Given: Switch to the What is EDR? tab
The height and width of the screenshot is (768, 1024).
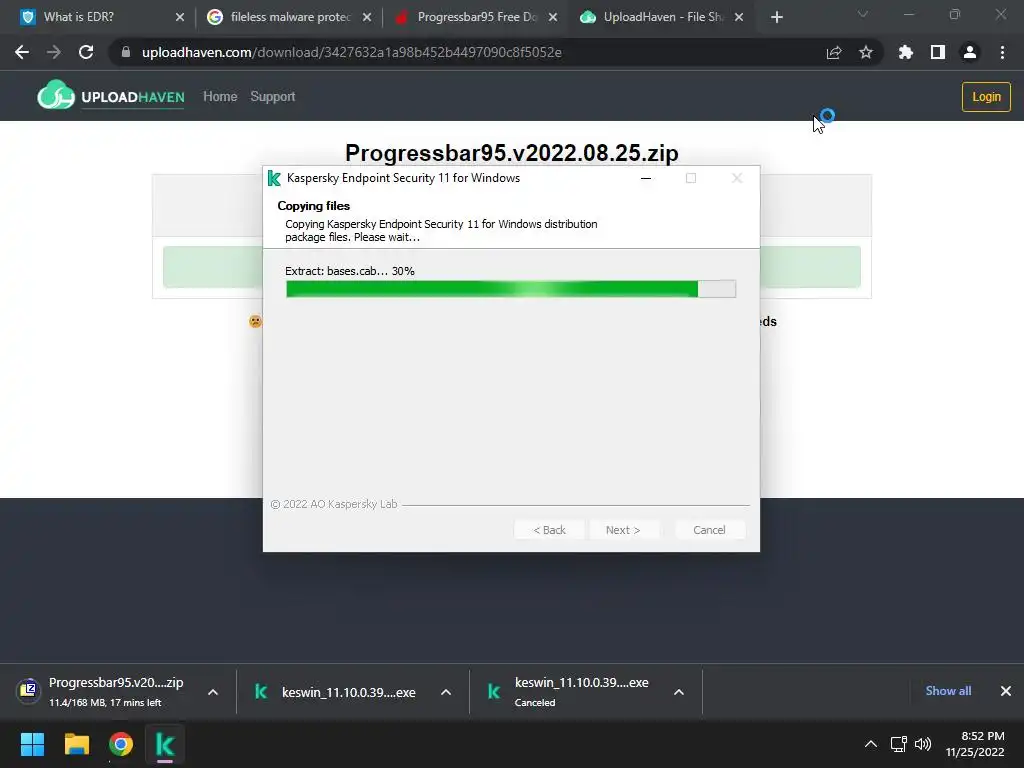Looking at the screenshot, I should click(x=78, y=17).
